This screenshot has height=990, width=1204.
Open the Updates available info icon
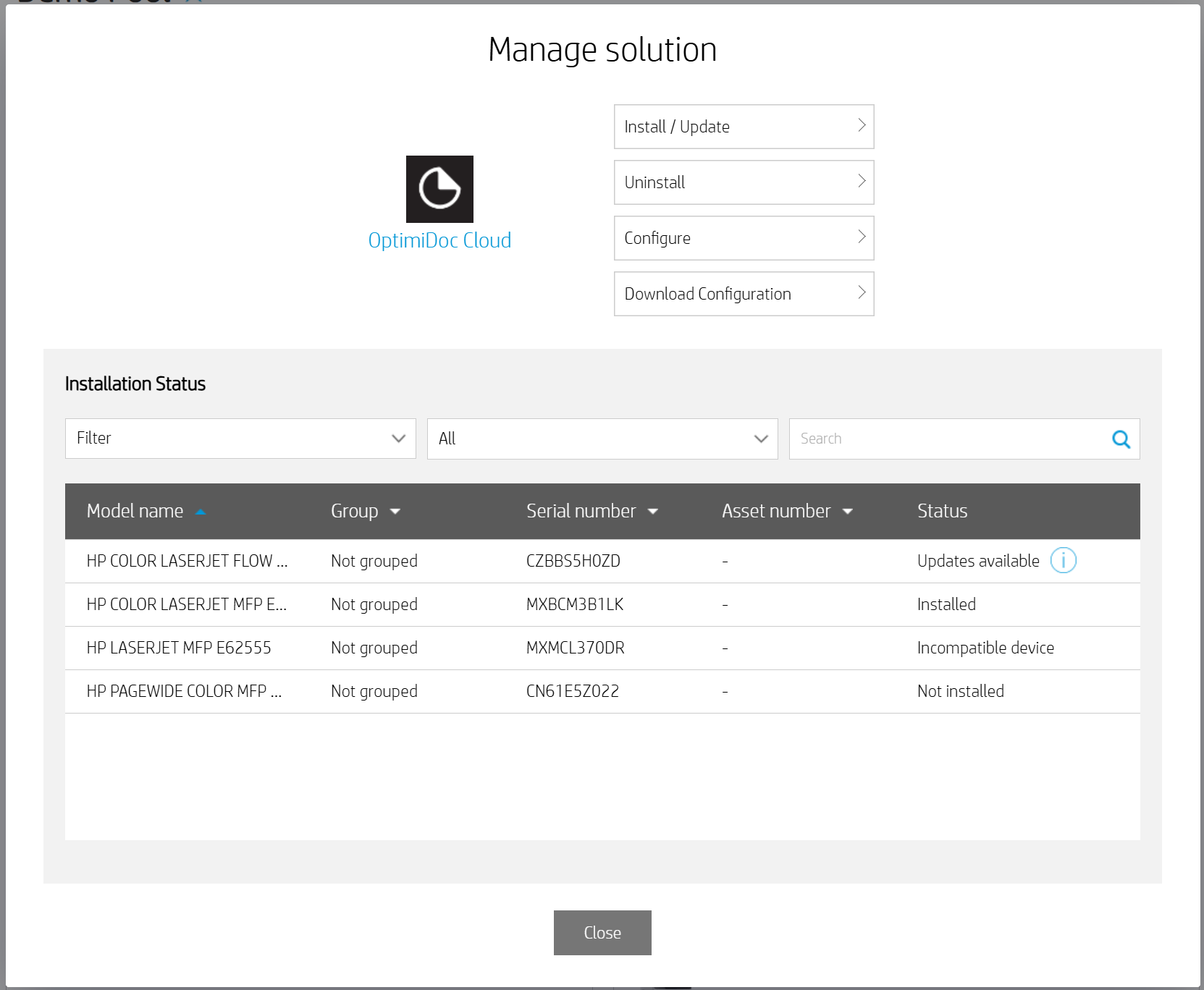pyautogui.click(x=1063, y=560)
